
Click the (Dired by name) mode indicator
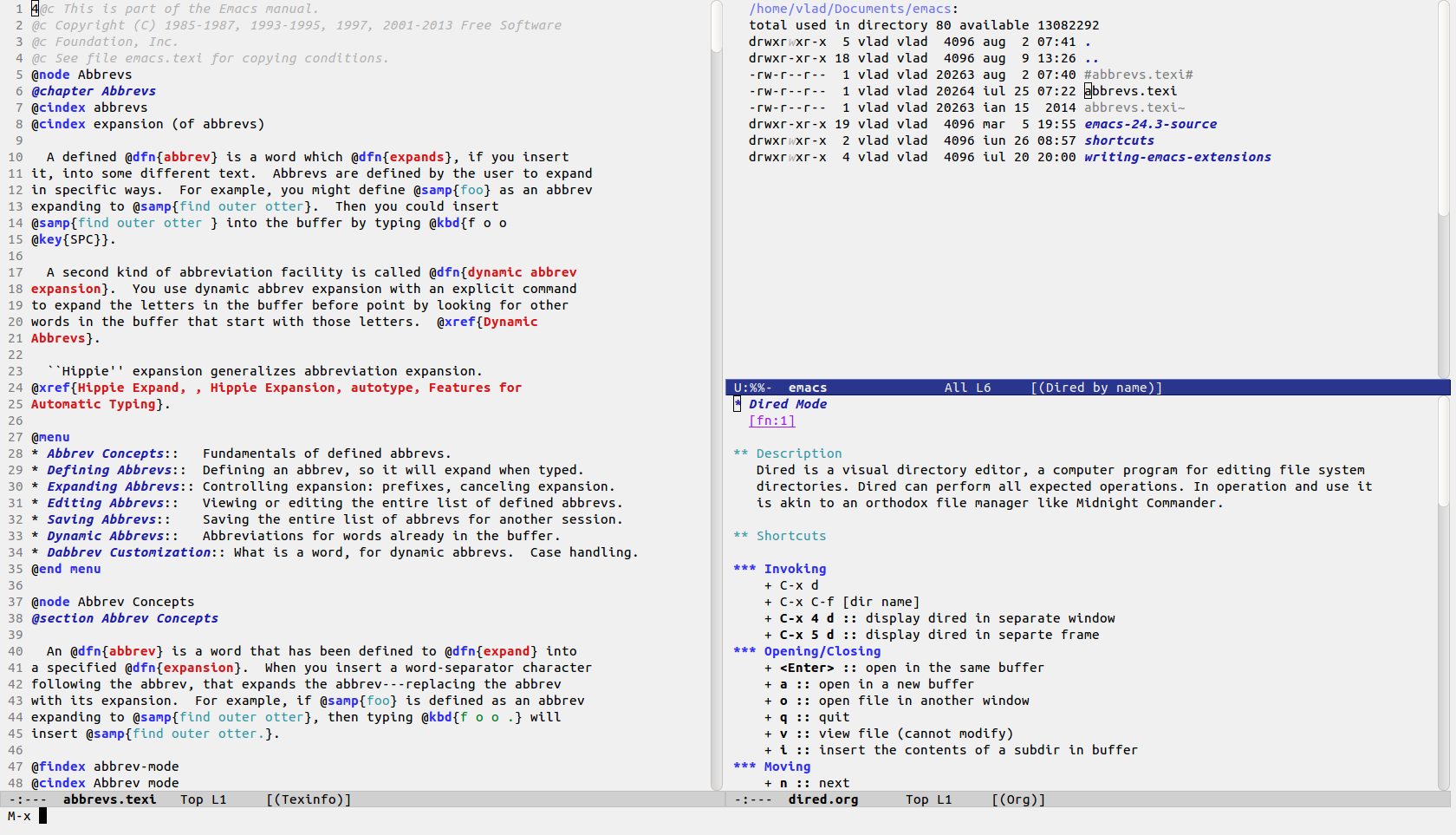[x=1096, y=388]
